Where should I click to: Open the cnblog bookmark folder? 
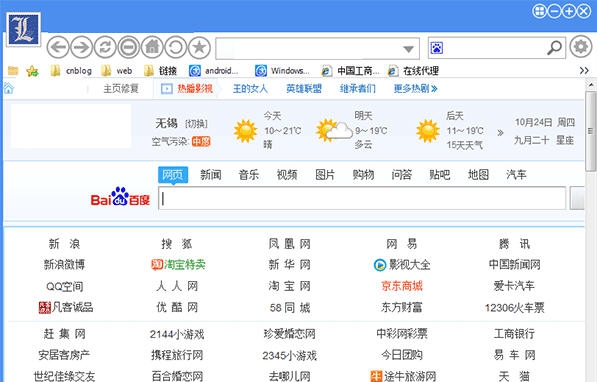point(71,71)
